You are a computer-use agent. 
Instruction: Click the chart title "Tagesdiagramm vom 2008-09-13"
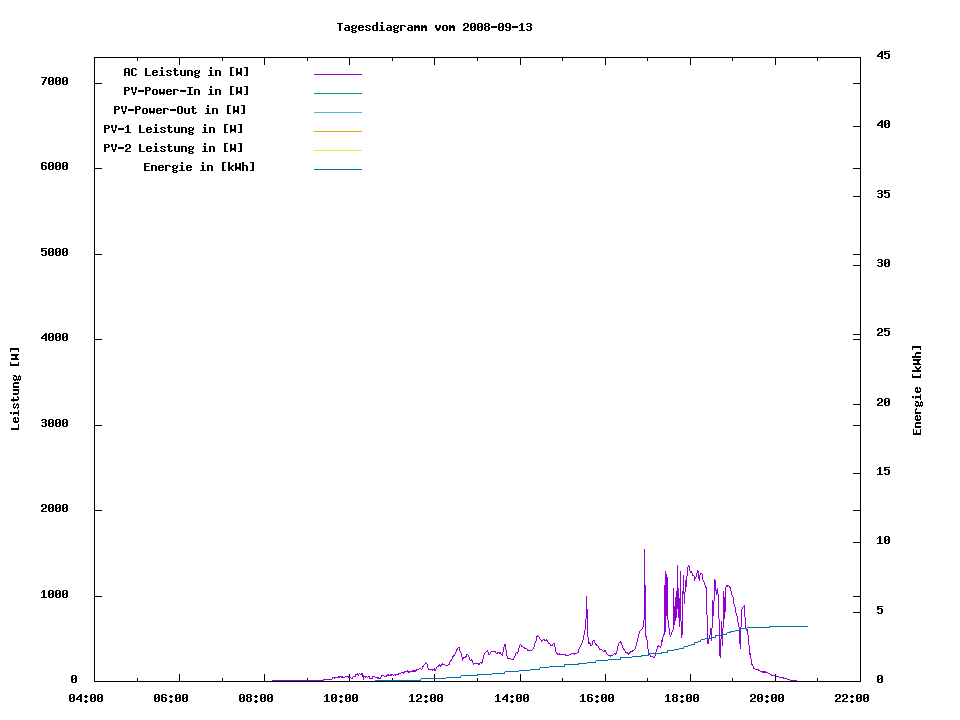click(x=434, y=27)
